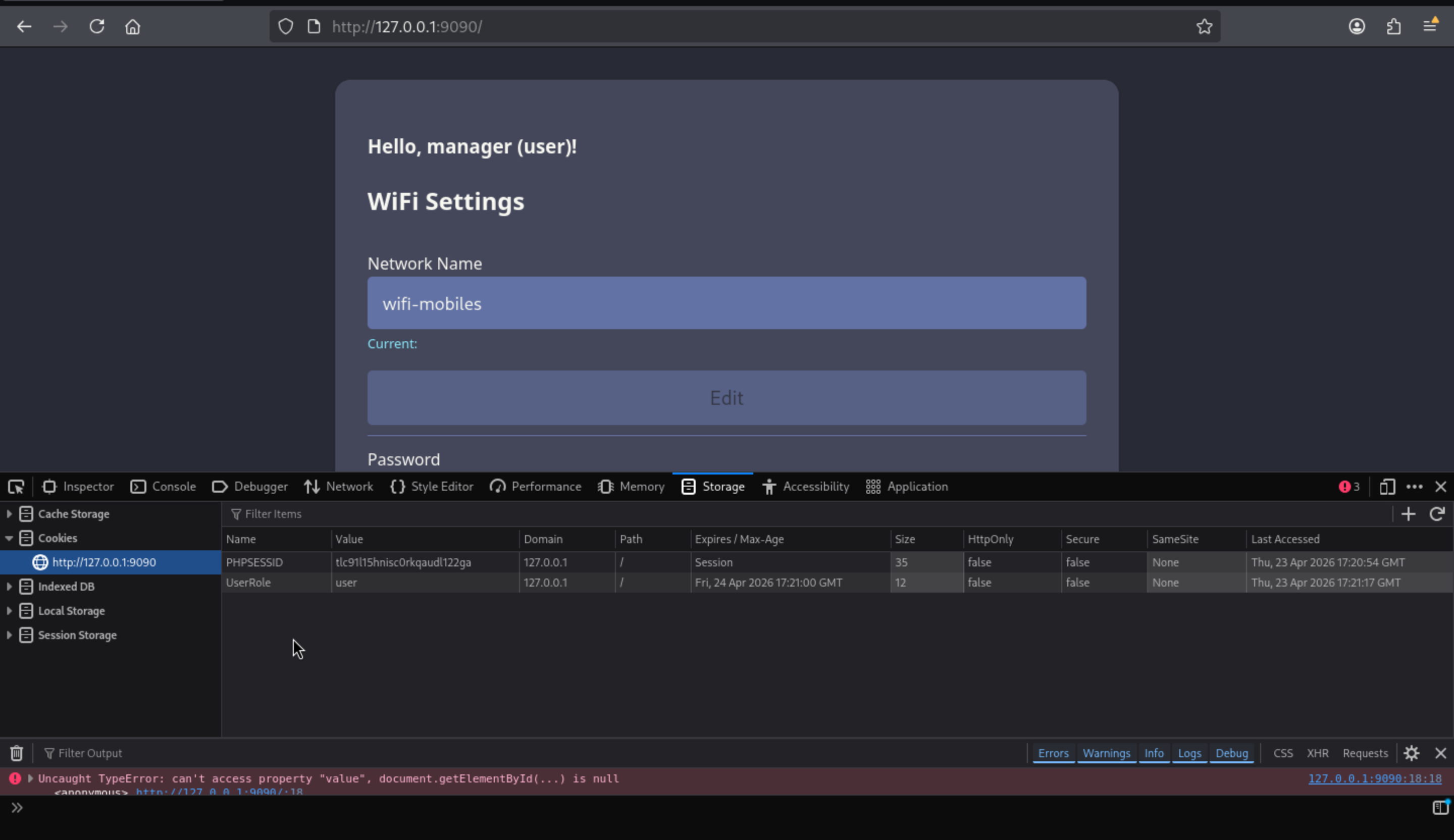Open console settings gear

tap(1411, 753)
